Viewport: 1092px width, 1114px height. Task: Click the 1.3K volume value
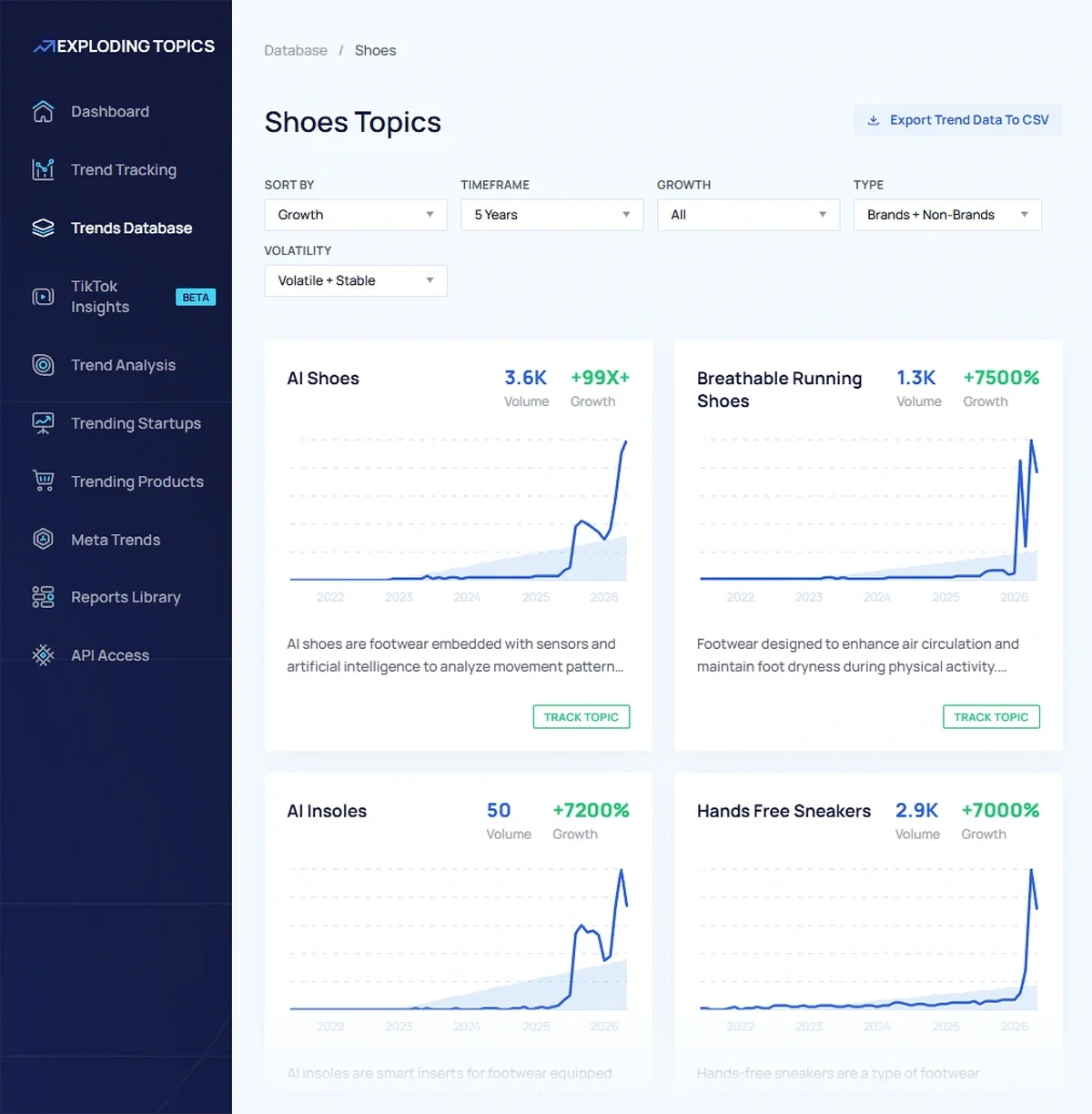[916, 378]
